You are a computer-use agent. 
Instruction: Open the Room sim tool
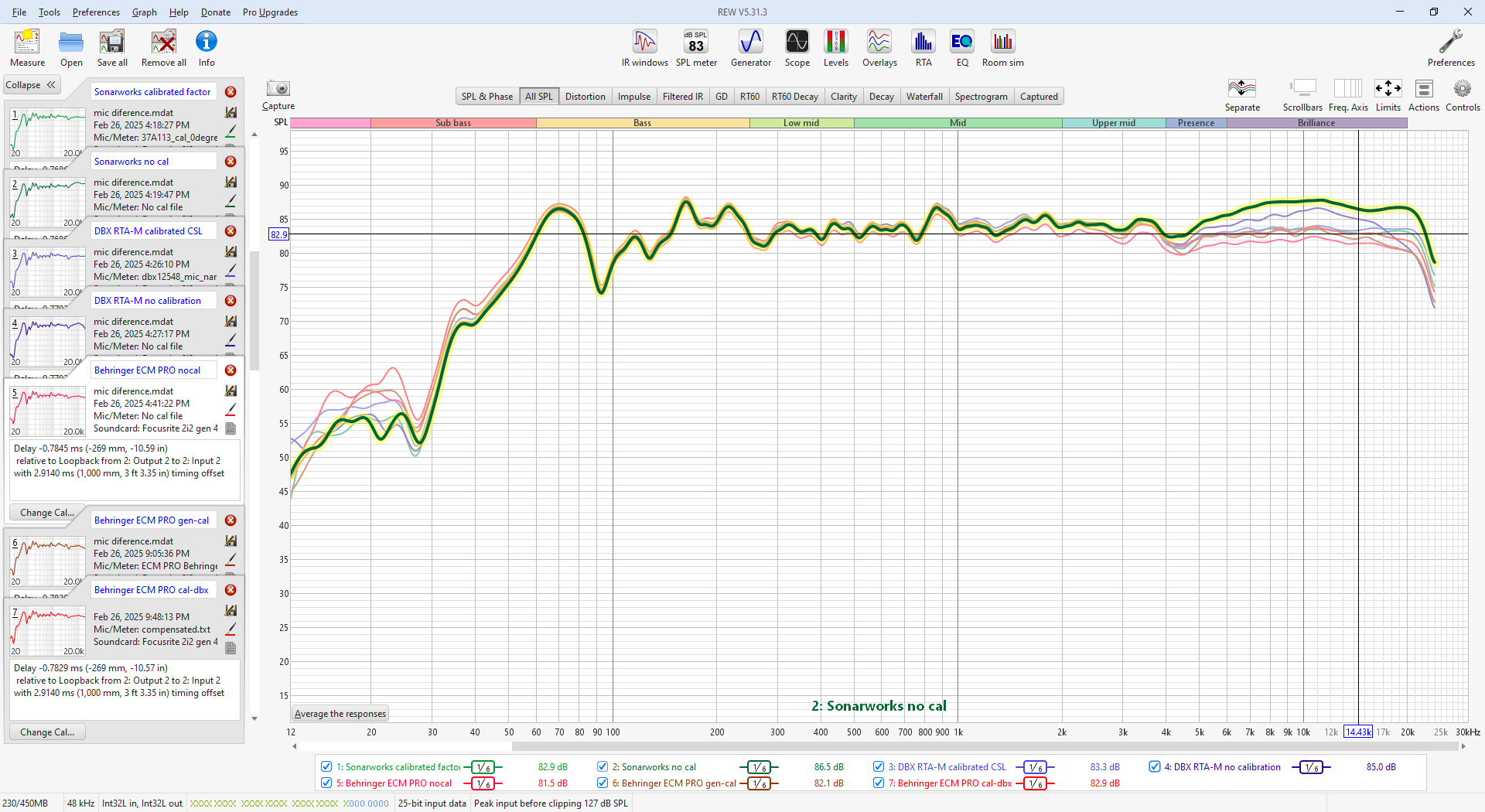[x=1003, y=48]
